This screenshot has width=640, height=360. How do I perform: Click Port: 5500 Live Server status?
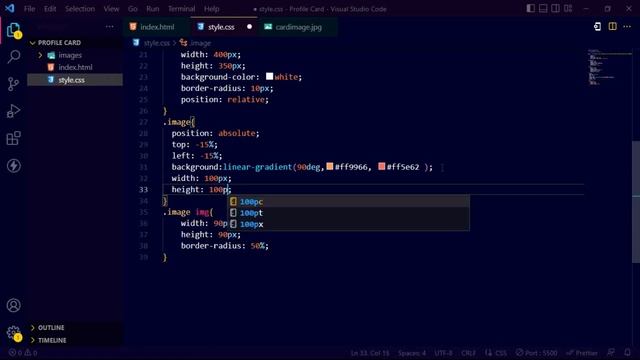coord(536,353)
